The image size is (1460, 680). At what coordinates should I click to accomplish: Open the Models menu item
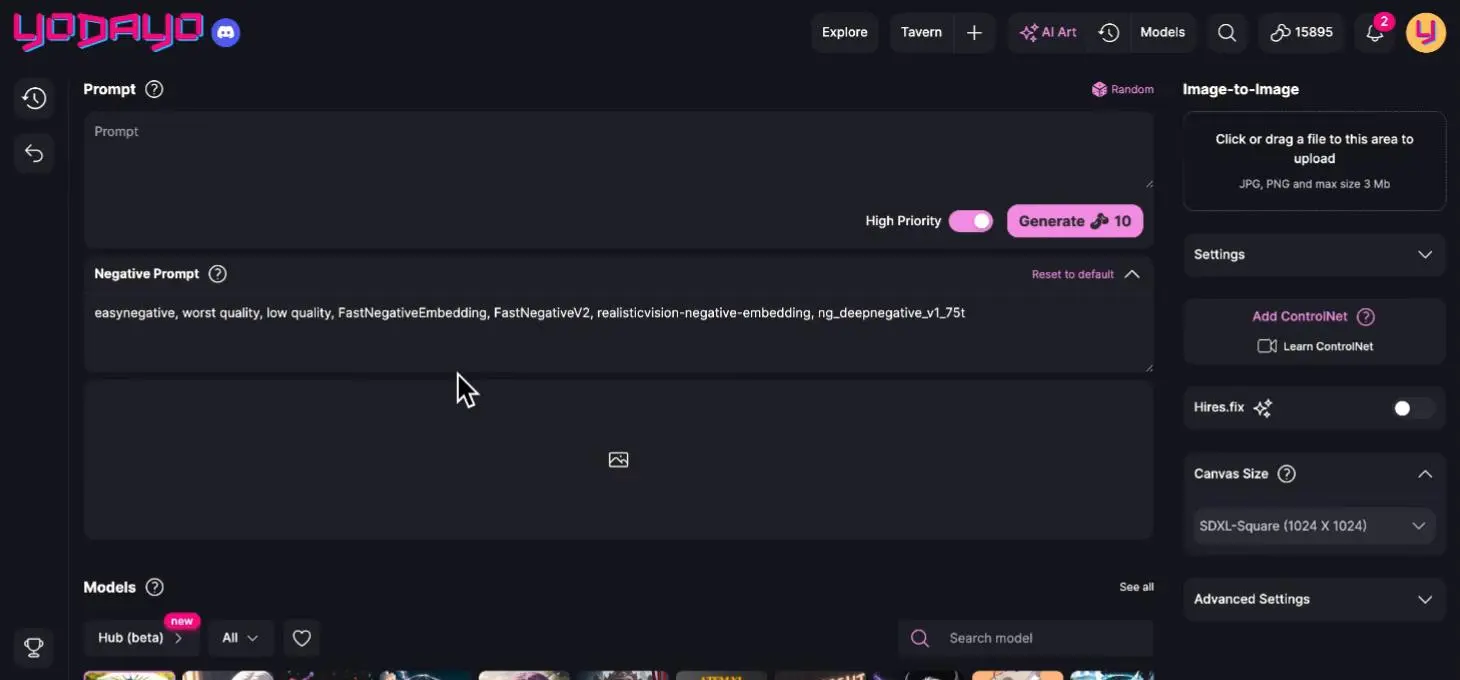1162,33
